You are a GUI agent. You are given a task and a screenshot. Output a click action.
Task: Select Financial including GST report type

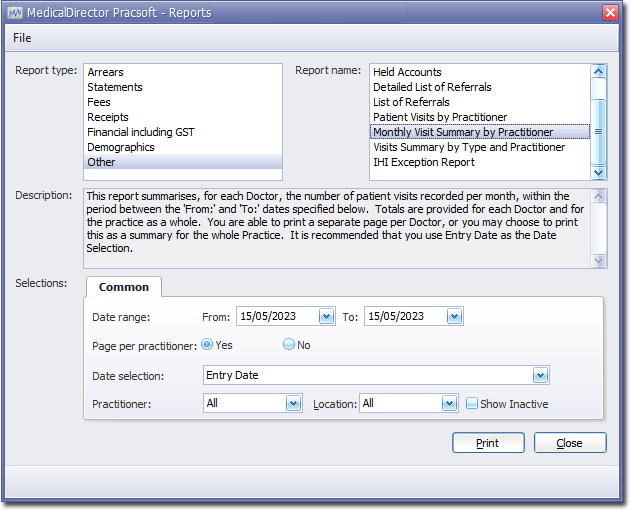141,132
